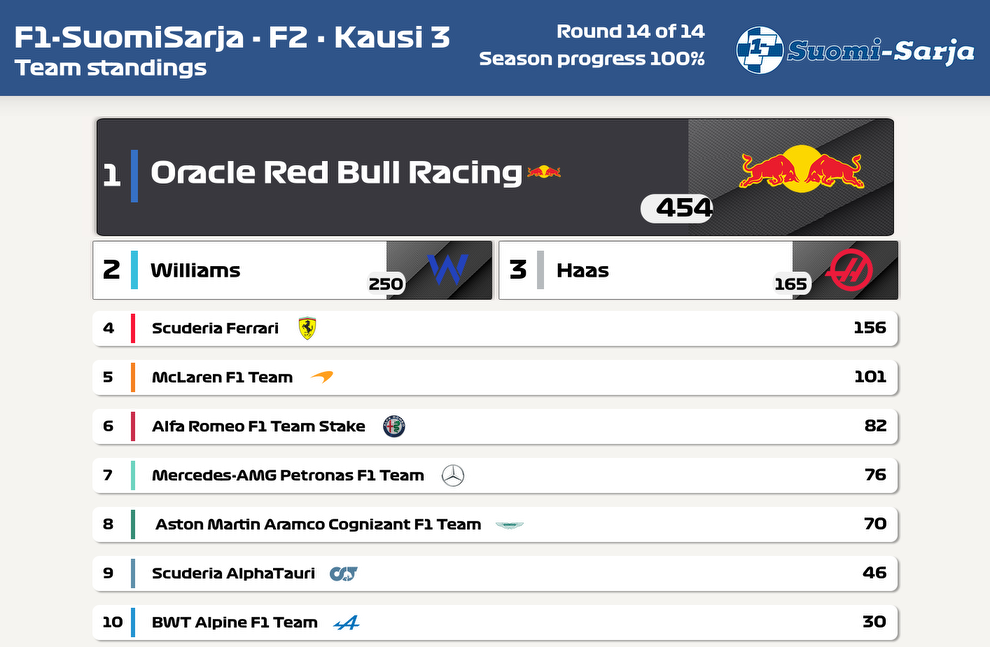Open the Scuderia Ferrari standings row
990x647 pixels.
[495, 328]
